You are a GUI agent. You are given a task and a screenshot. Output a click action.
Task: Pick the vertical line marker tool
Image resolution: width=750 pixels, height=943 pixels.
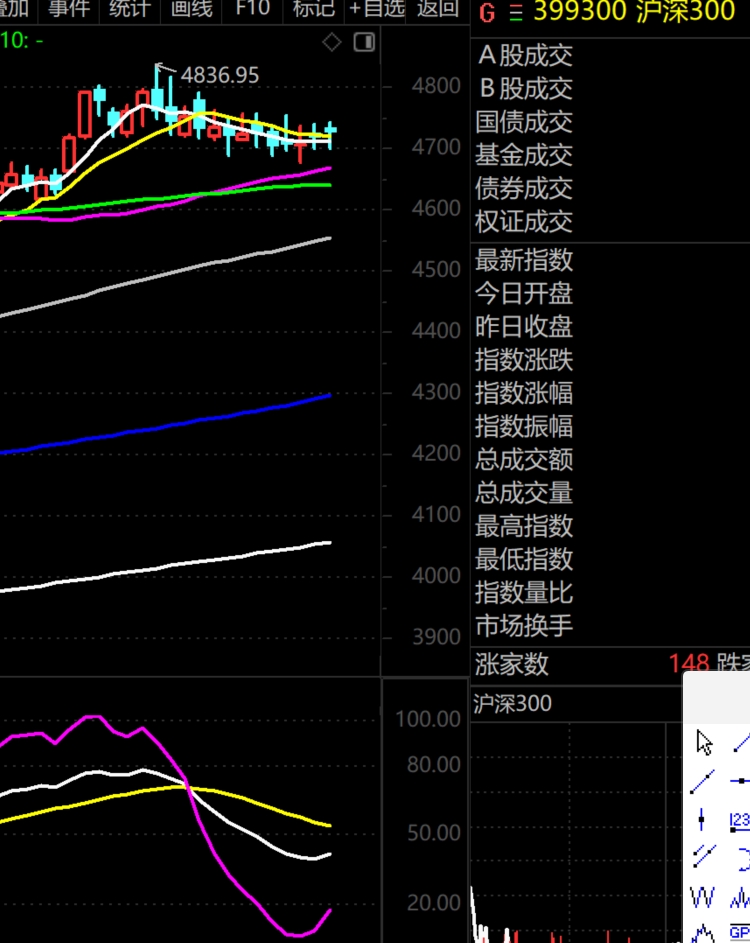tap(702, 820)
